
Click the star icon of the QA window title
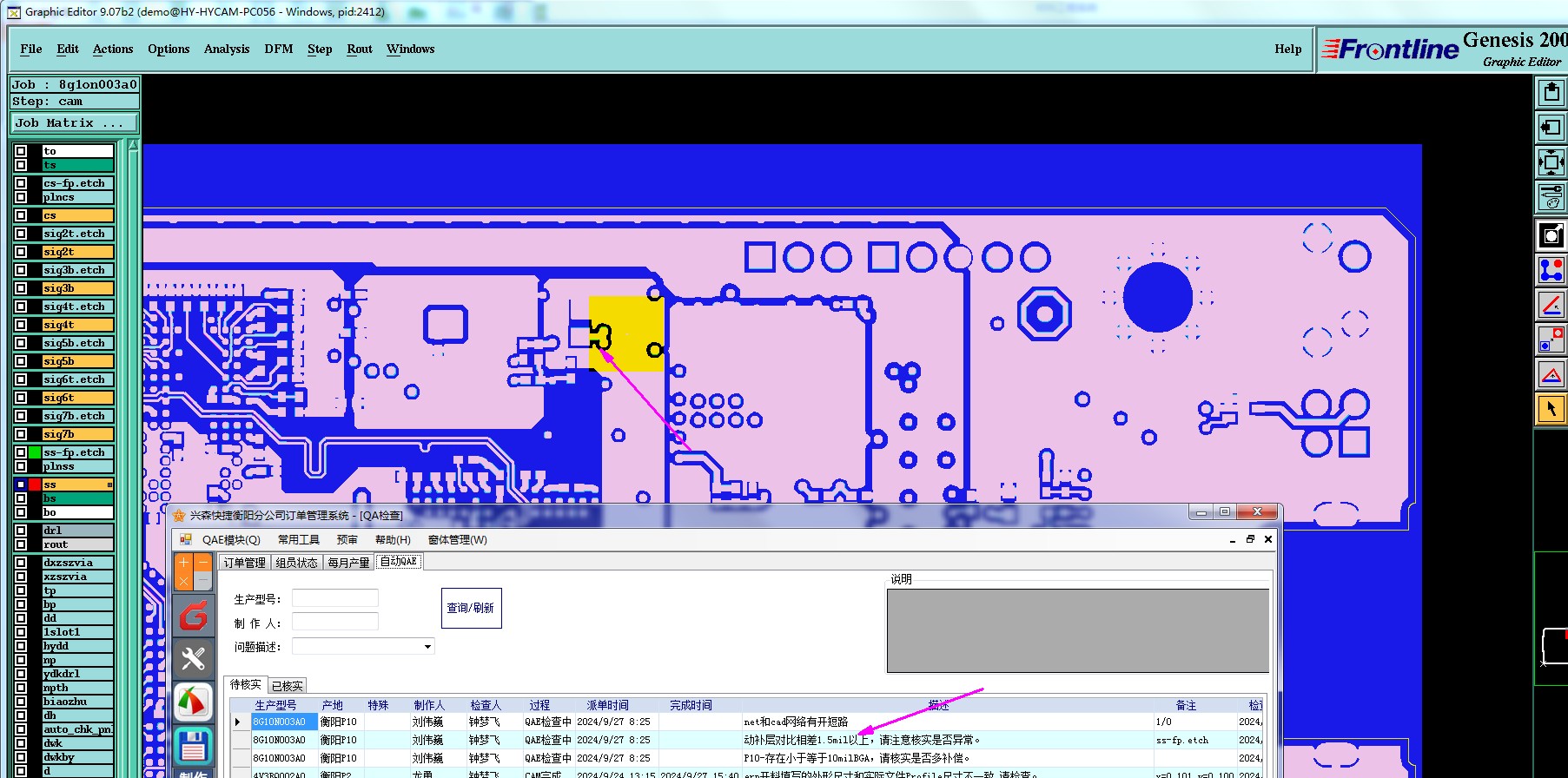coord(179,515)
